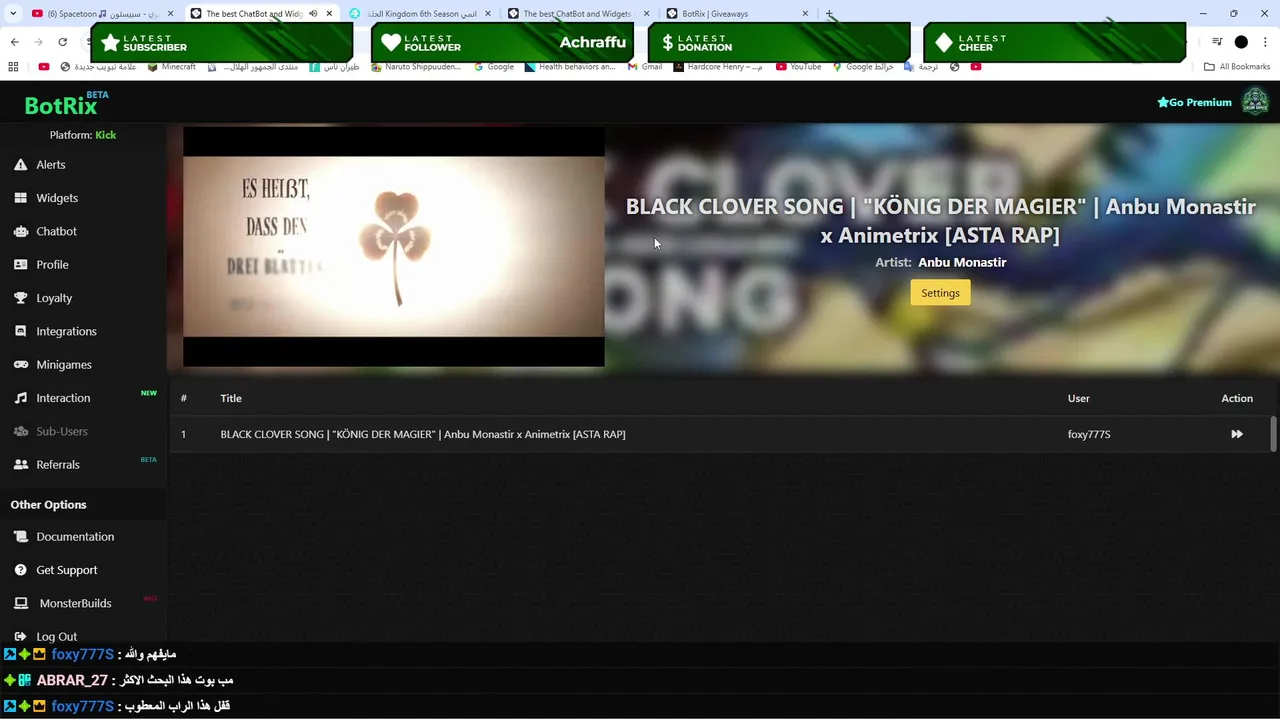Open the All Bookmarks folder
Image resolution: width=1280 pixels, height=720 pixels.
tap(1237, 67)
